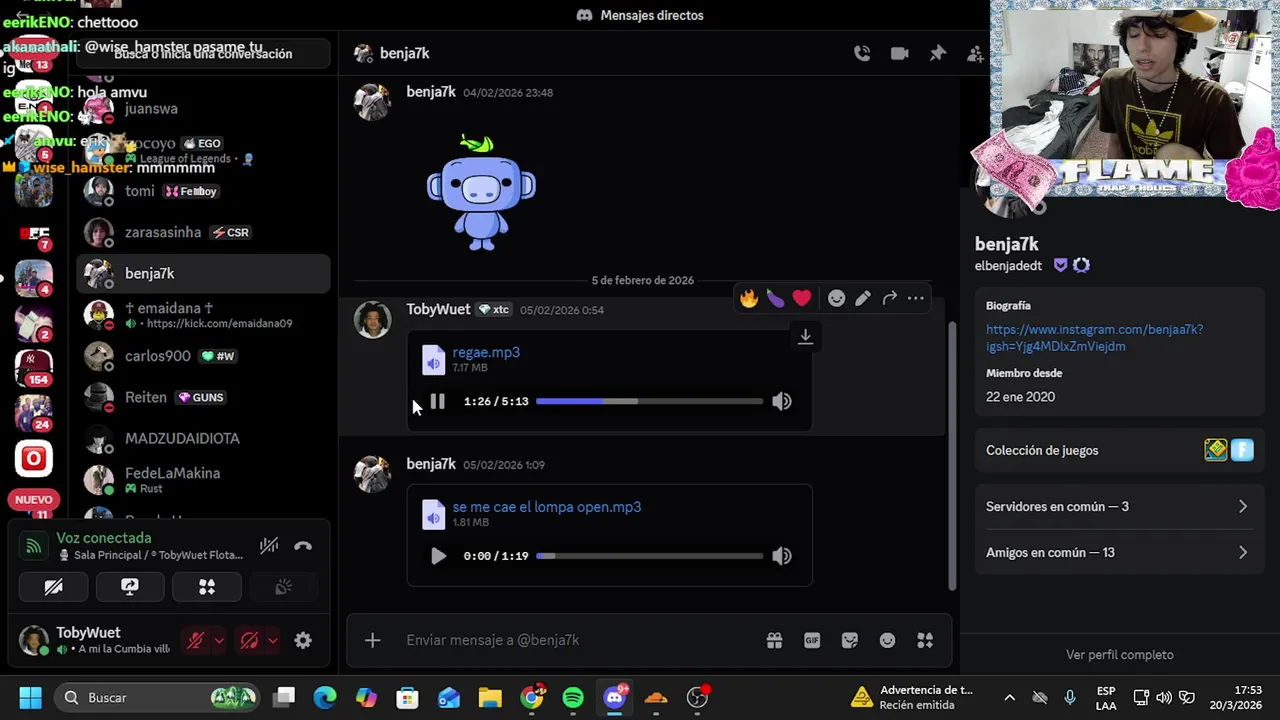React with the red heart emoji
The height and width of the screenshot is (720, 1280).
pyautogui.click(x=802, y=298)
